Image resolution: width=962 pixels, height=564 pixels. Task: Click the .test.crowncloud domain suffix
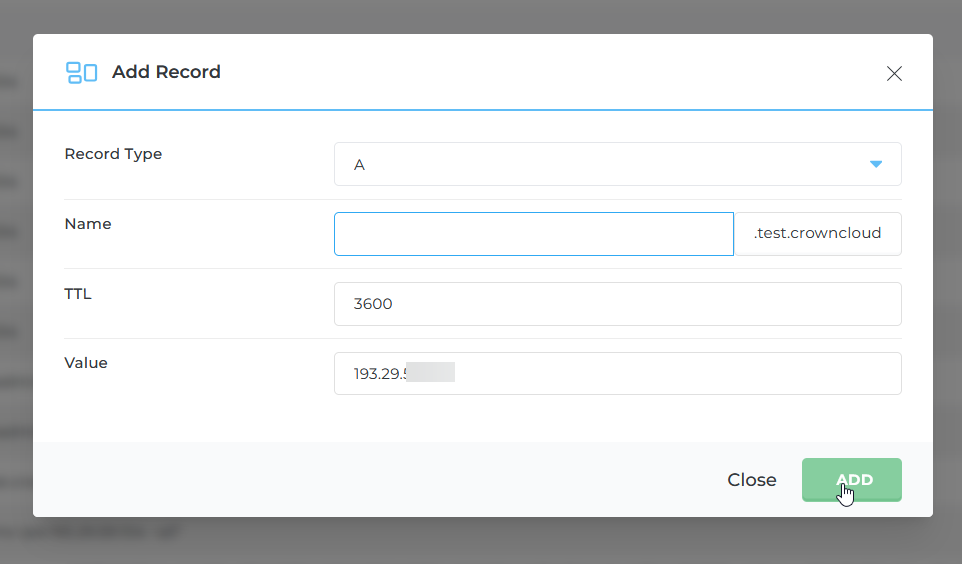tap(817, 234)
